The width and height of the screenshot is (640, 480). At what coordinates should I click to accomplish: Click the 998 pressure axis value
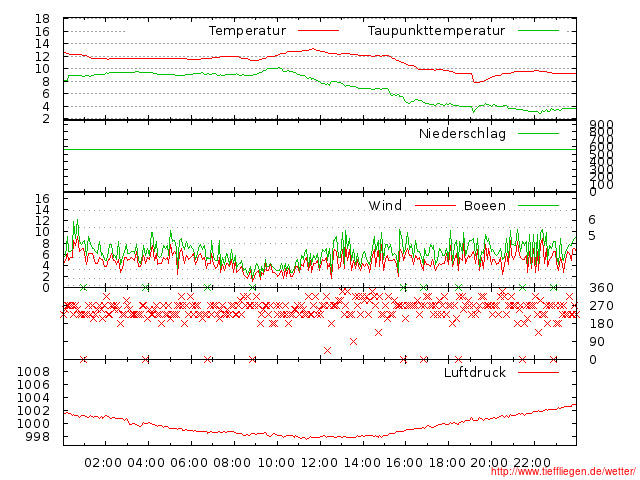(38, 437)
